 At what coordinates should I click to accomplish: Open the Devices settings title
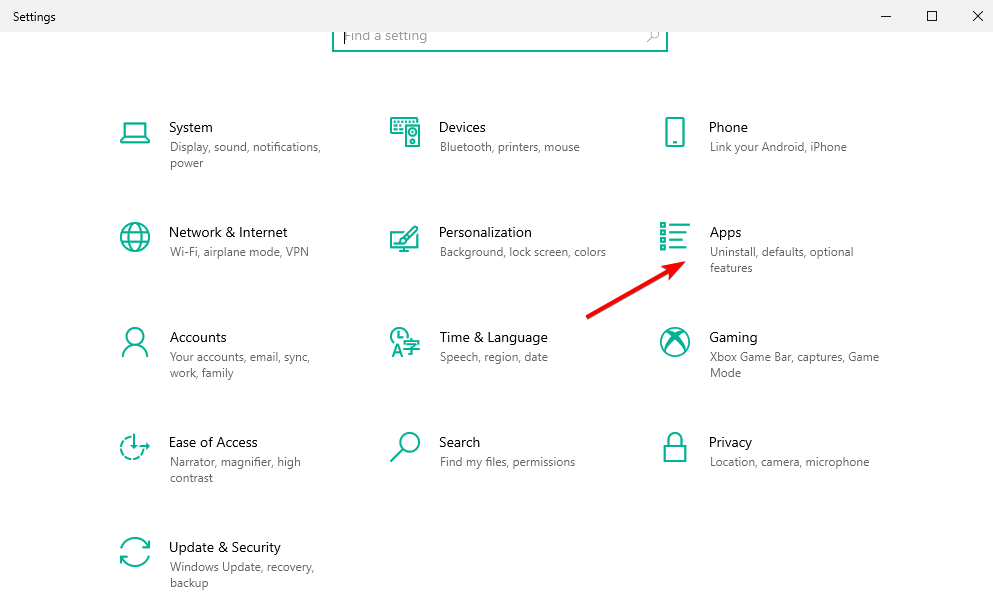click(462, 127)
